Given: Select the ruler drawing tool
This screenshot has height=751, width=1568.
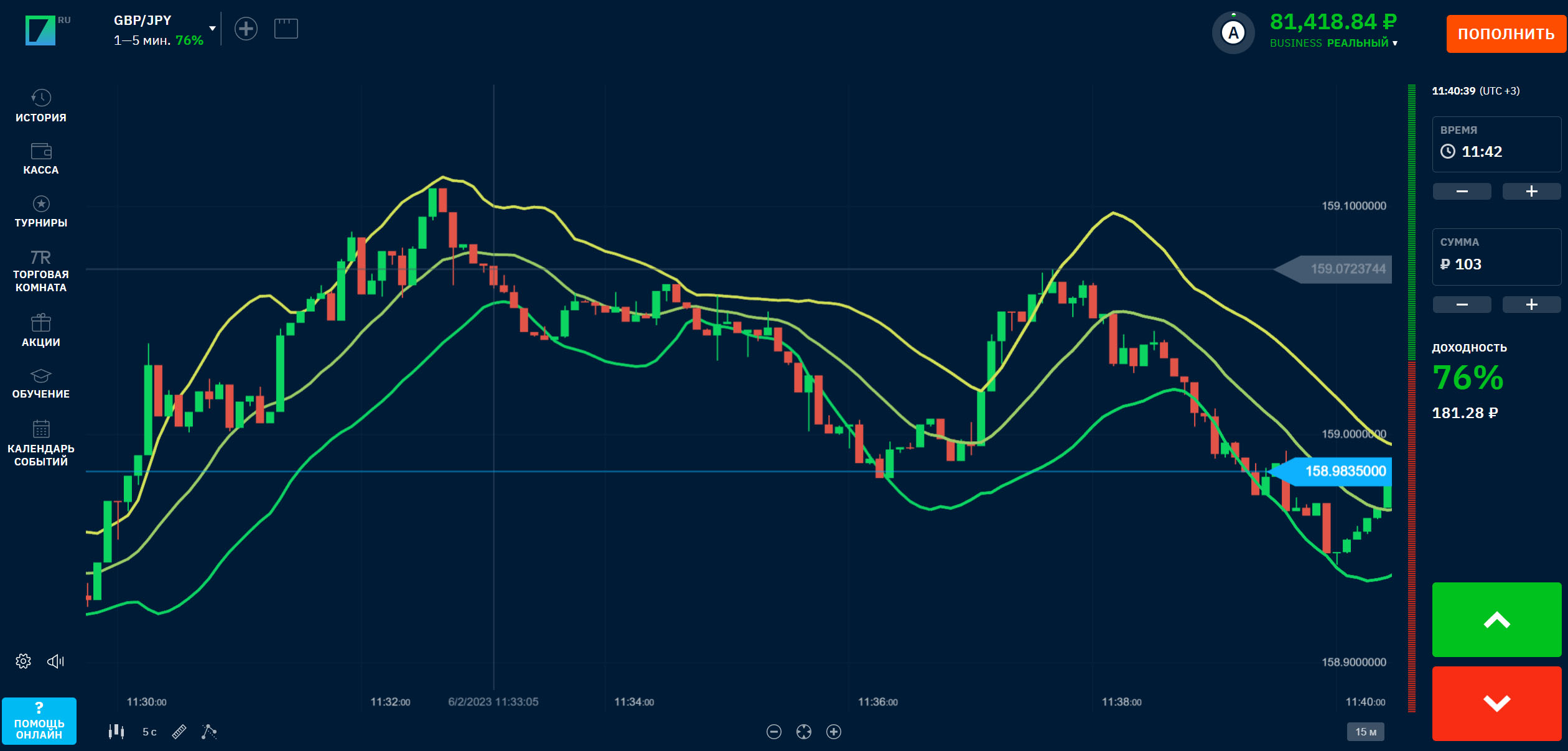Looking at the screenshot, I should (x=179, y=732).
